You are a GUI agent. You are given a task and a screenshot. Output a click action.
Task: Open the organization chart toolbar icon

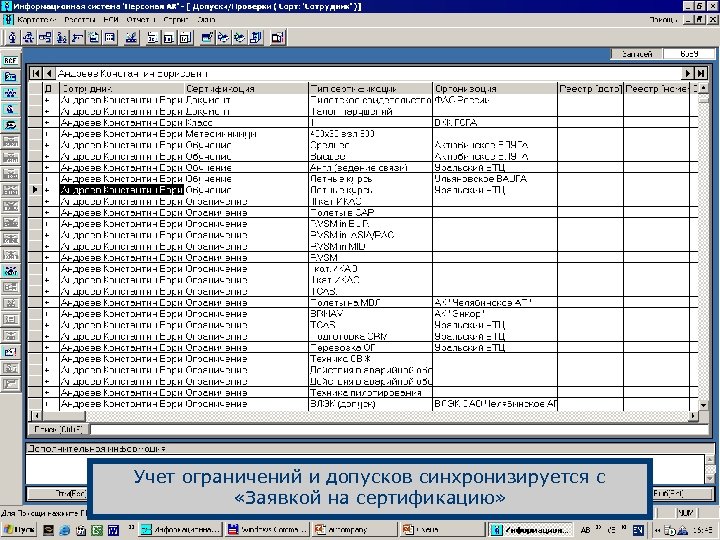29,38
